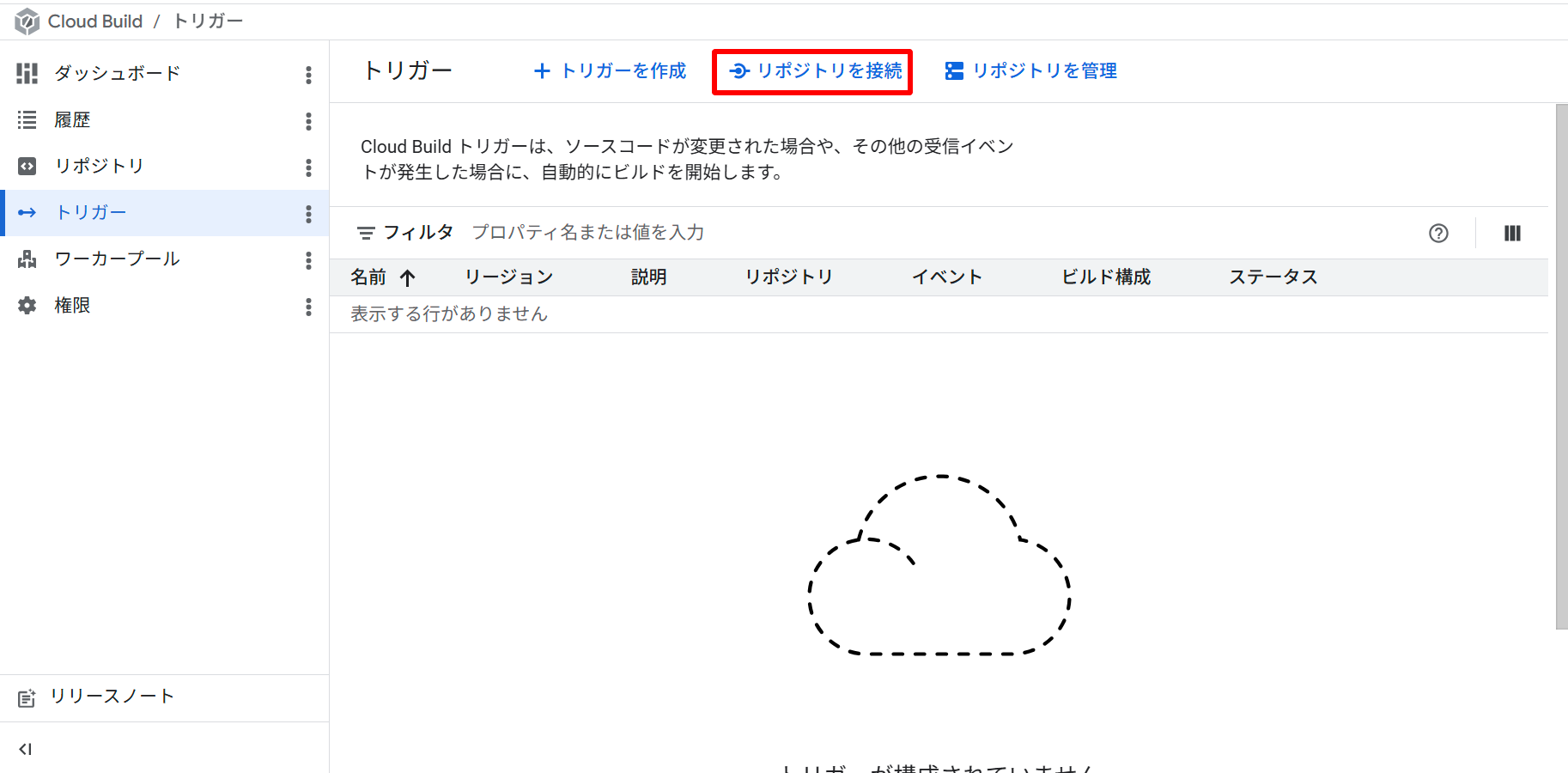Click the connect icon beside リポジトリを接続

pos(739,71)
